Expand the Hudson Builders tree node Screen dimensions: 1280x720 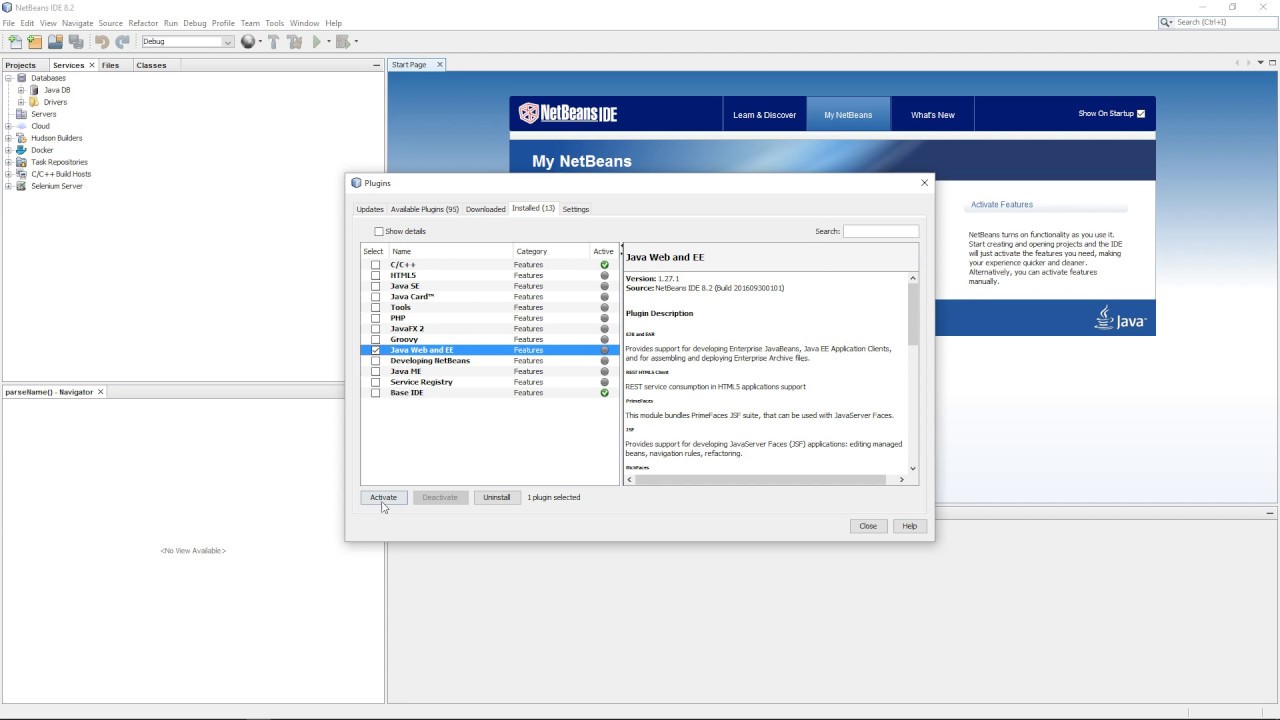pos(9,138)
